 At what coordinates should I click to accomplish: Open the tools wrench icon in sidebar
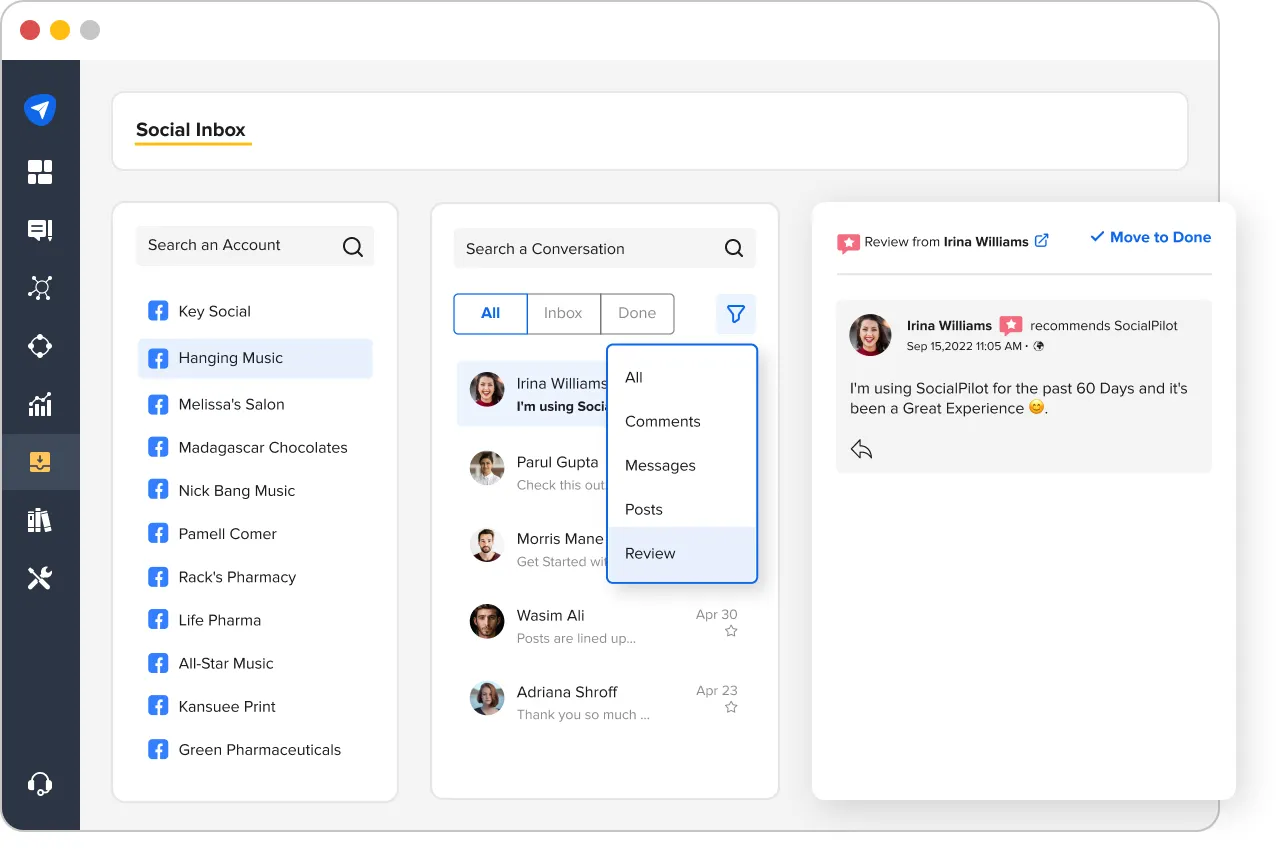click(x=40, y=578)
